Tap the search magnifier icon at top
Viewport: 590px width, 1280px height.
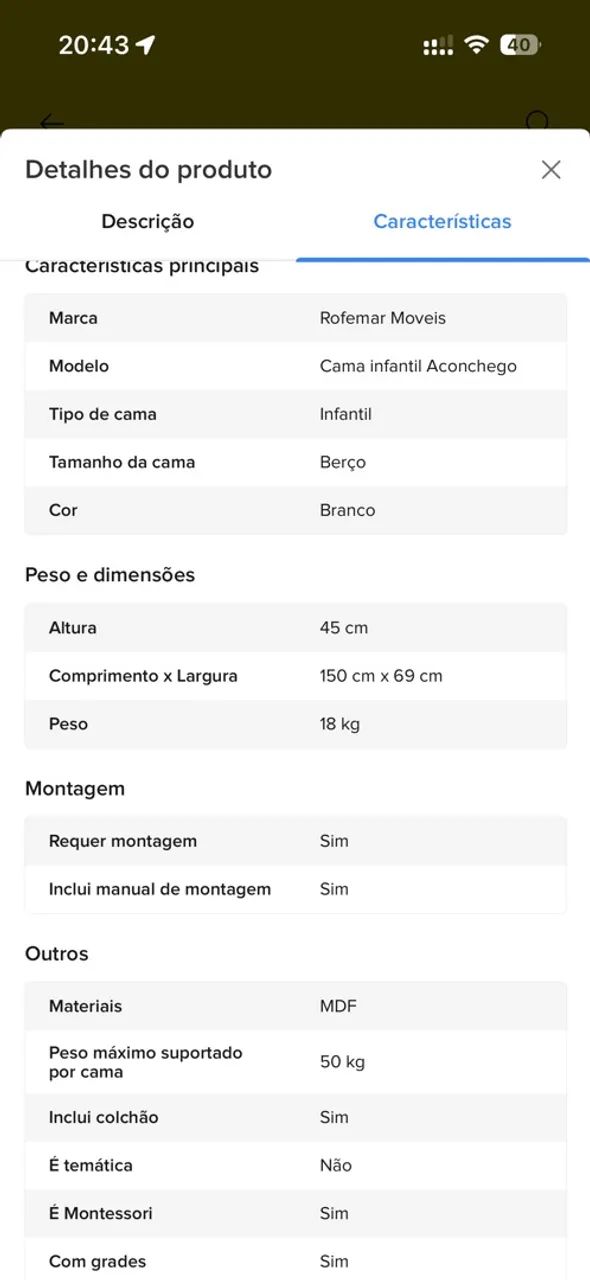click(538, 122)
